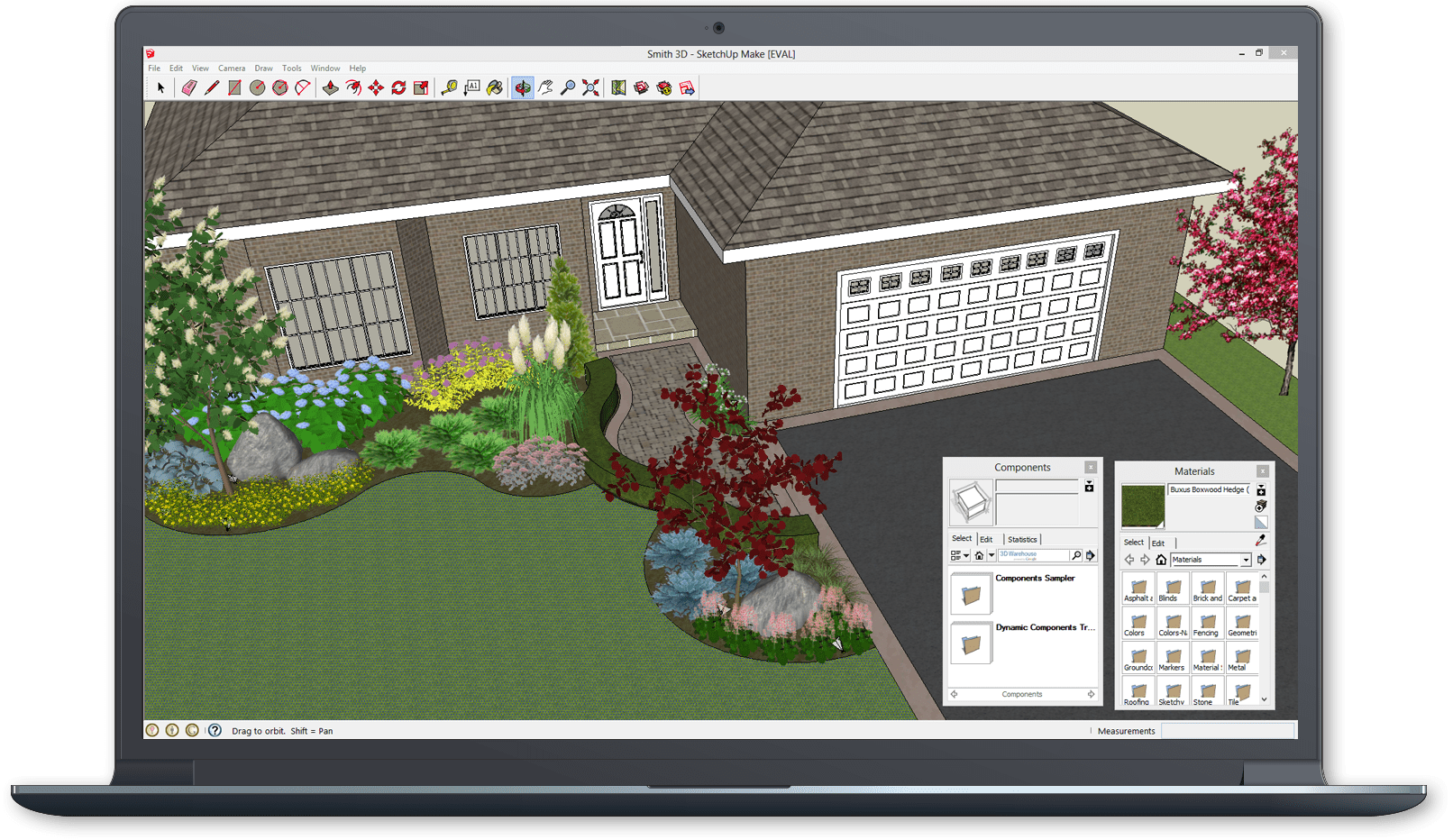Switch to the Orbit tool
The height and width of the screenshot is (840, 1453).
pyautogui.click(x=525, y=87)
